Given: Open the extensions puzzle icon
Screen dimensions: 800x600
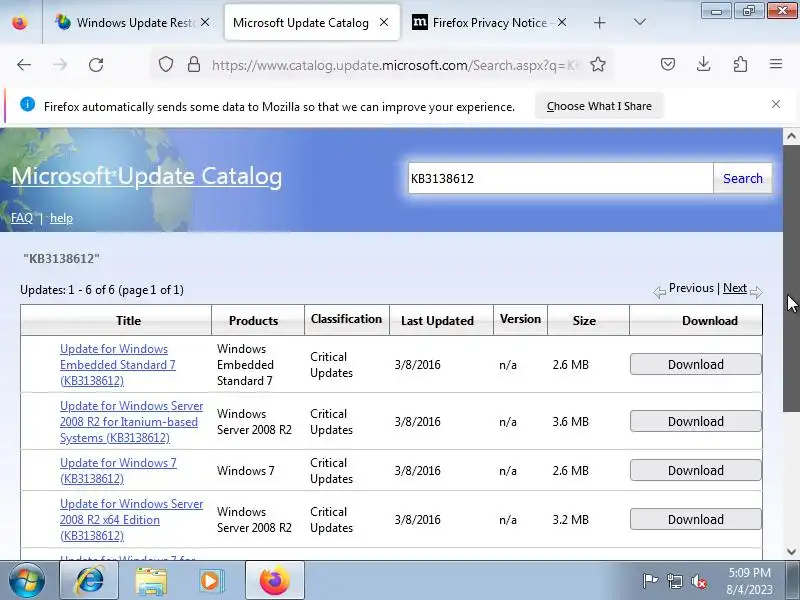Looking at the screenshot, I should point(740,64).
